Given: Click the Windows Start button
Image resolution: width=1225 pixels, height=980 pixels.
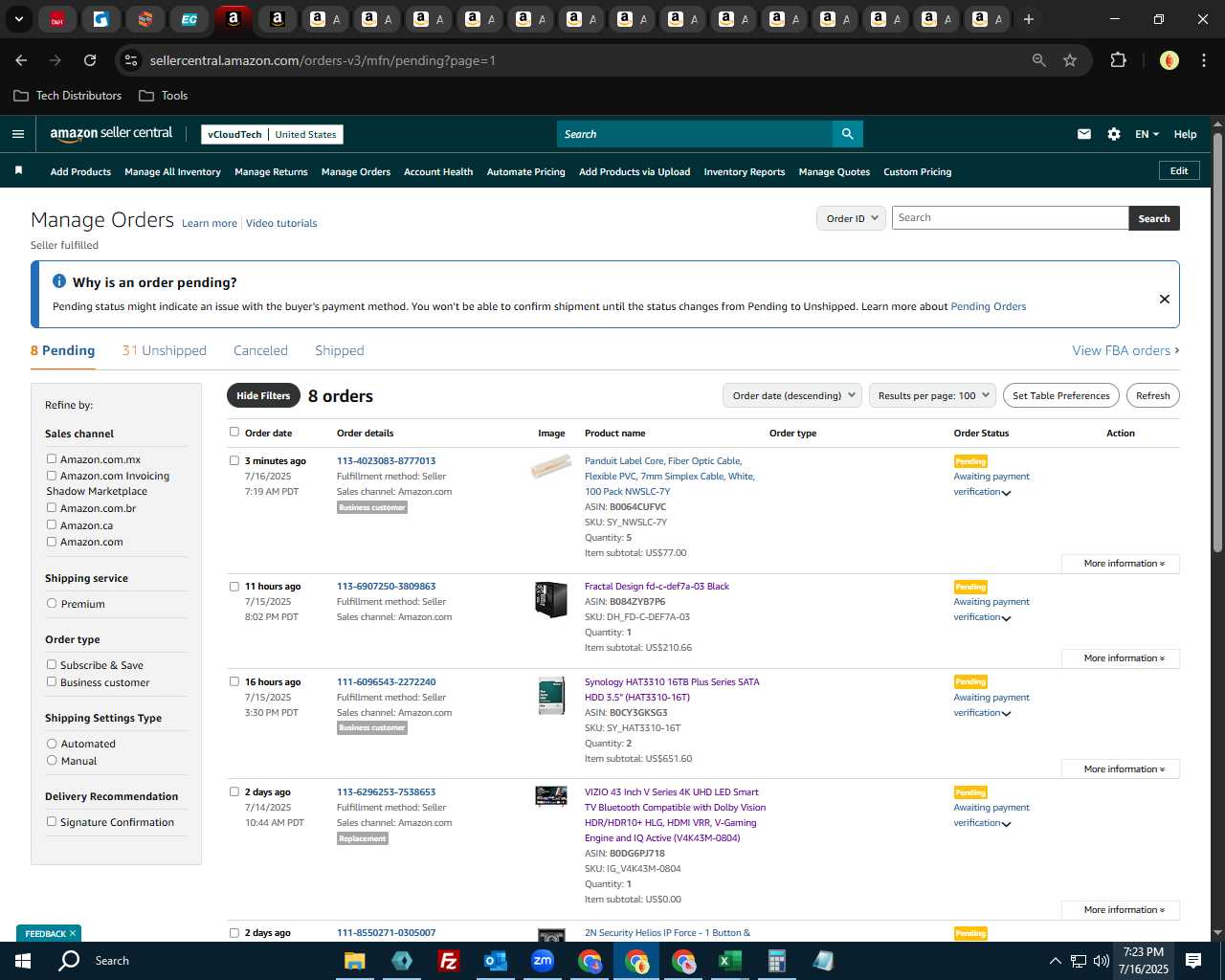Looking at the screenshot, I should tap(23, 961).
